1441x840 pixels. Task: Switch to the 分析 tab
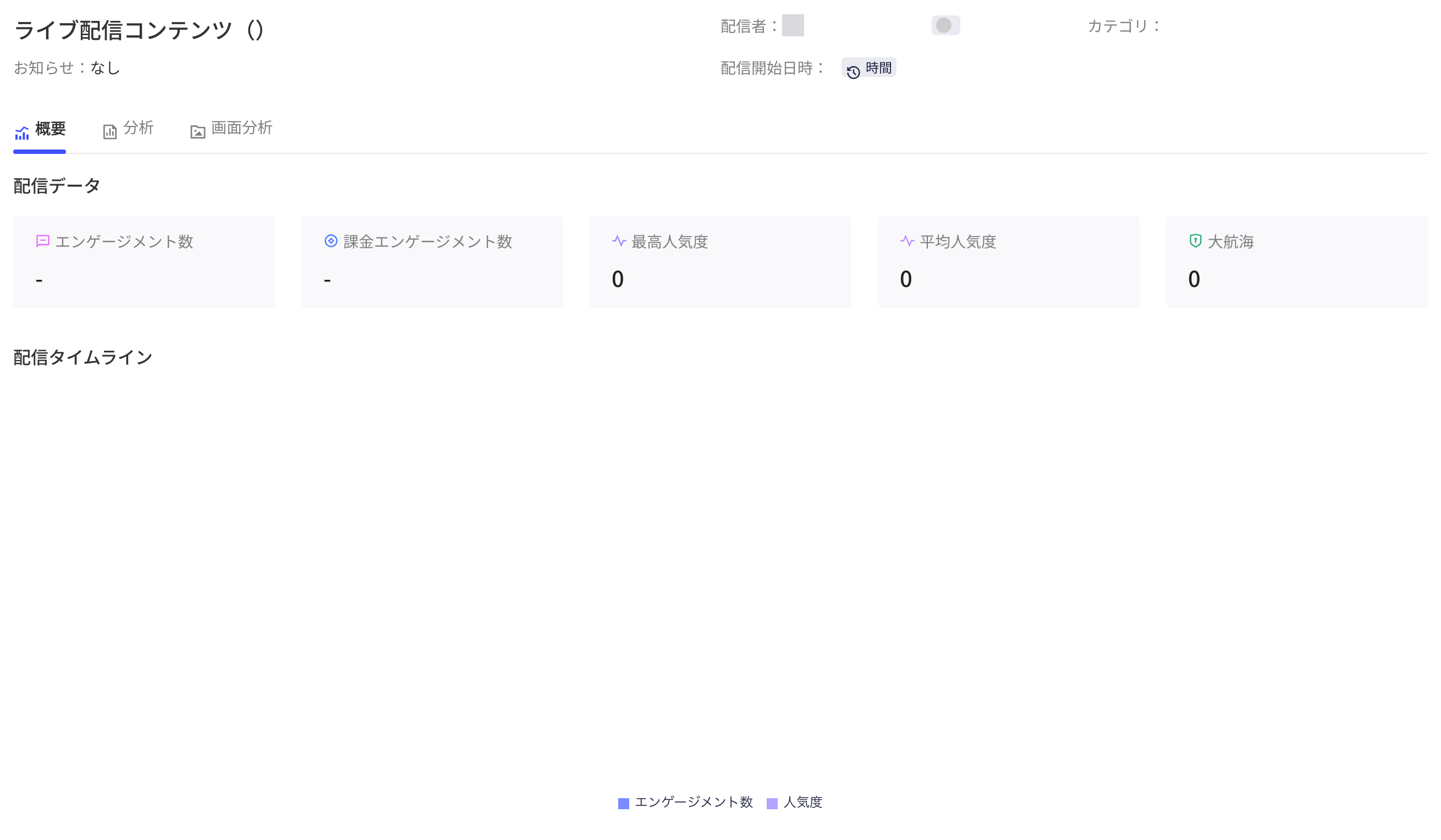click(x=128, y=130)
